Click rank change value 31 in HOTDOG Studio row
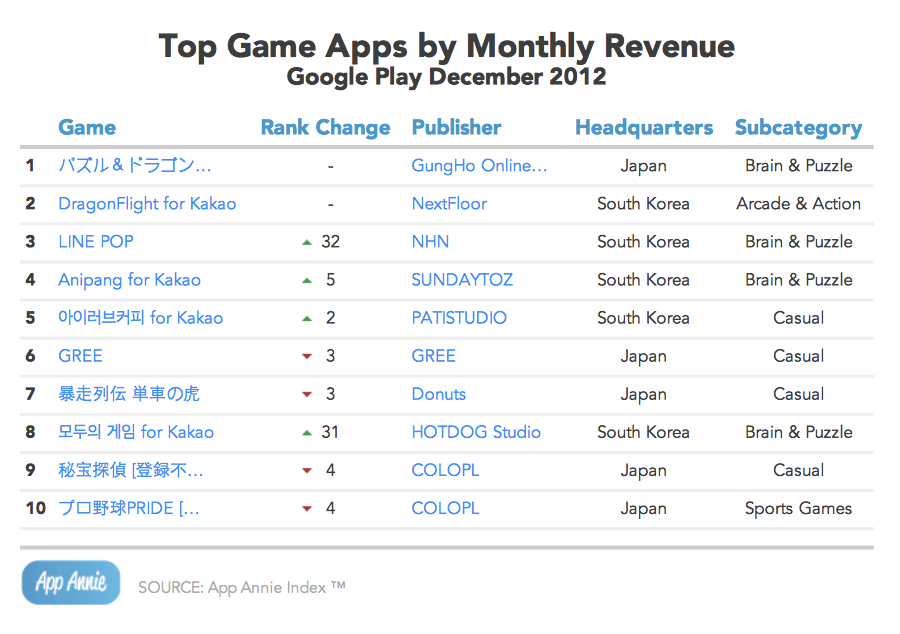The image size is (900, 634). click(x=330, y=431)
